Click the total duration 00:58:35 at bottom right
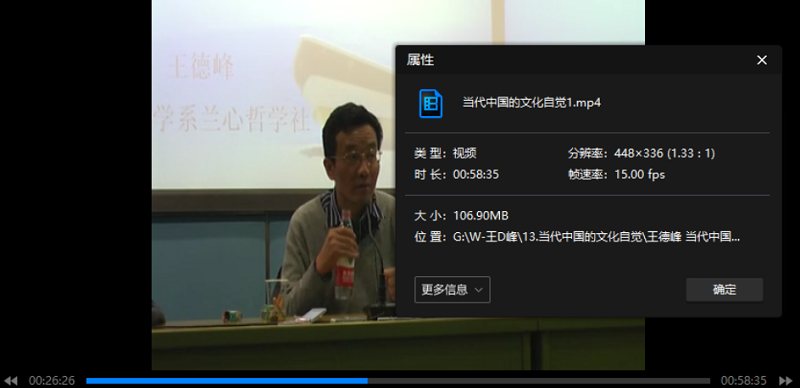800x388 pixels. click(743, 381)
